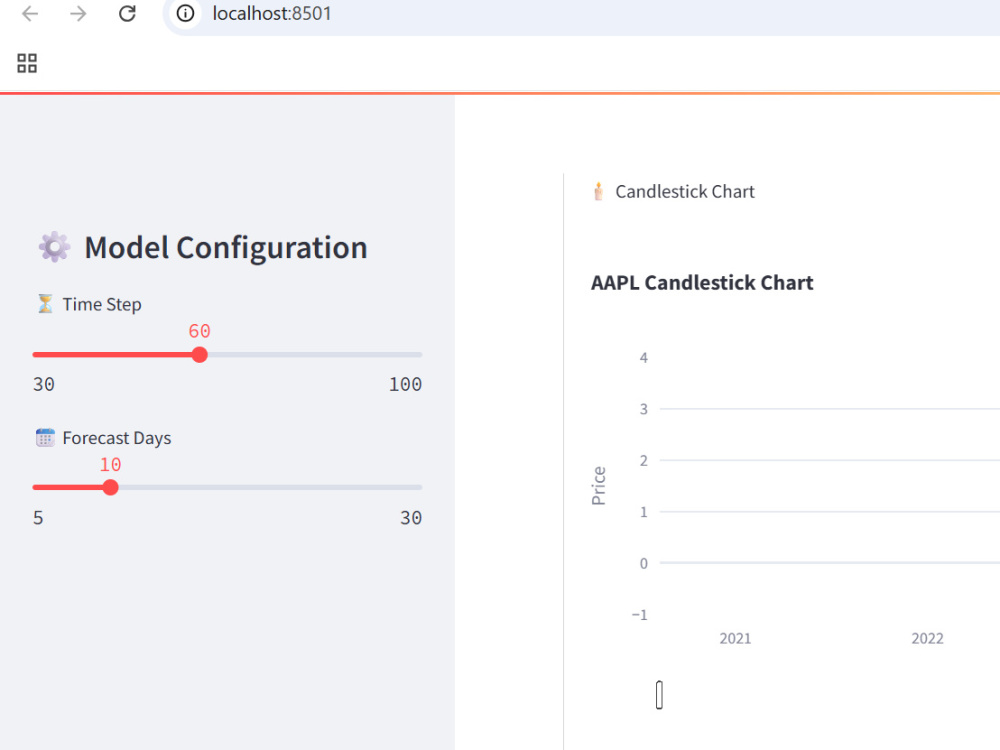Click the Time Step slider handle at 60
The width and height of the screenshot is (1000, 750).
pyautogui.click(x=200, y=355)
